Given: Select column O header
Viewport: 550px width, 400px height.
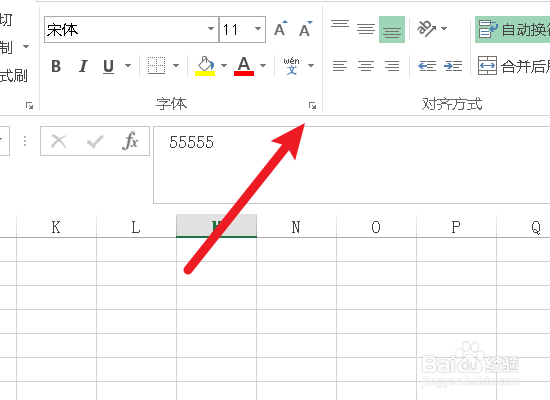Looking at the screenshot, I should 376,227.
